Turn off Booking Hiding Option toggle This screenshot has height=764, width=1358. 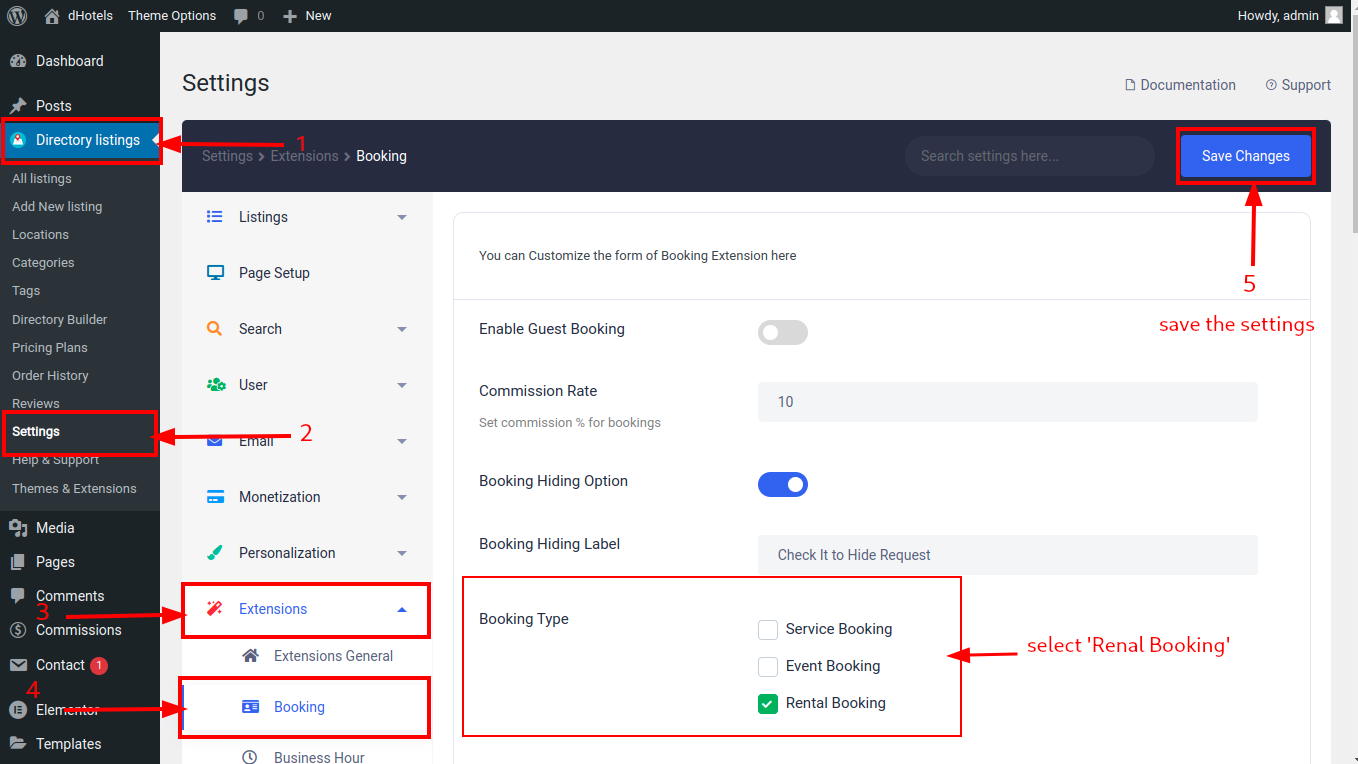pyautogui.click(x=783, y=485)
